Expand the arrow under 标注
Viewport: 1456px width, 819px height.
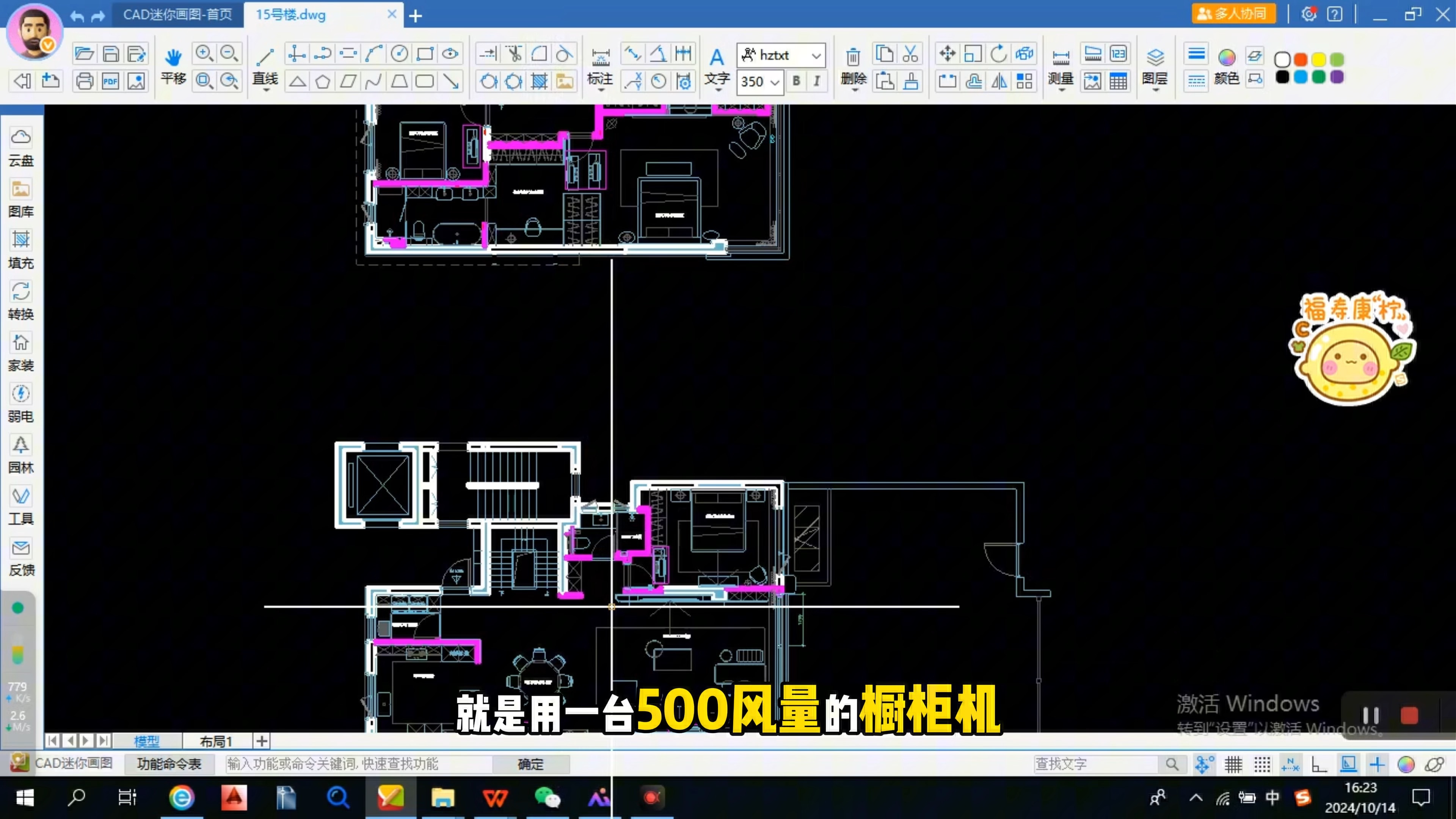pos(600,91)
